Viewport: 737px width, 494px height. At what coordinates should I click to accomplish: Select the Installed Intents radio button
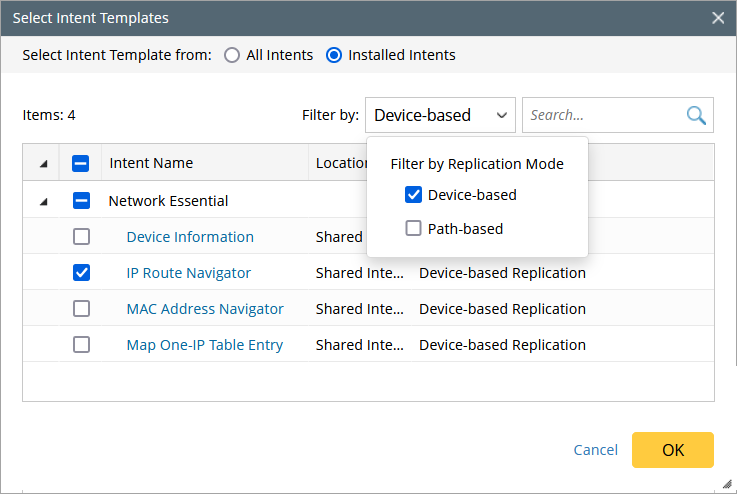pyautogui.click(x=334, y=55)
